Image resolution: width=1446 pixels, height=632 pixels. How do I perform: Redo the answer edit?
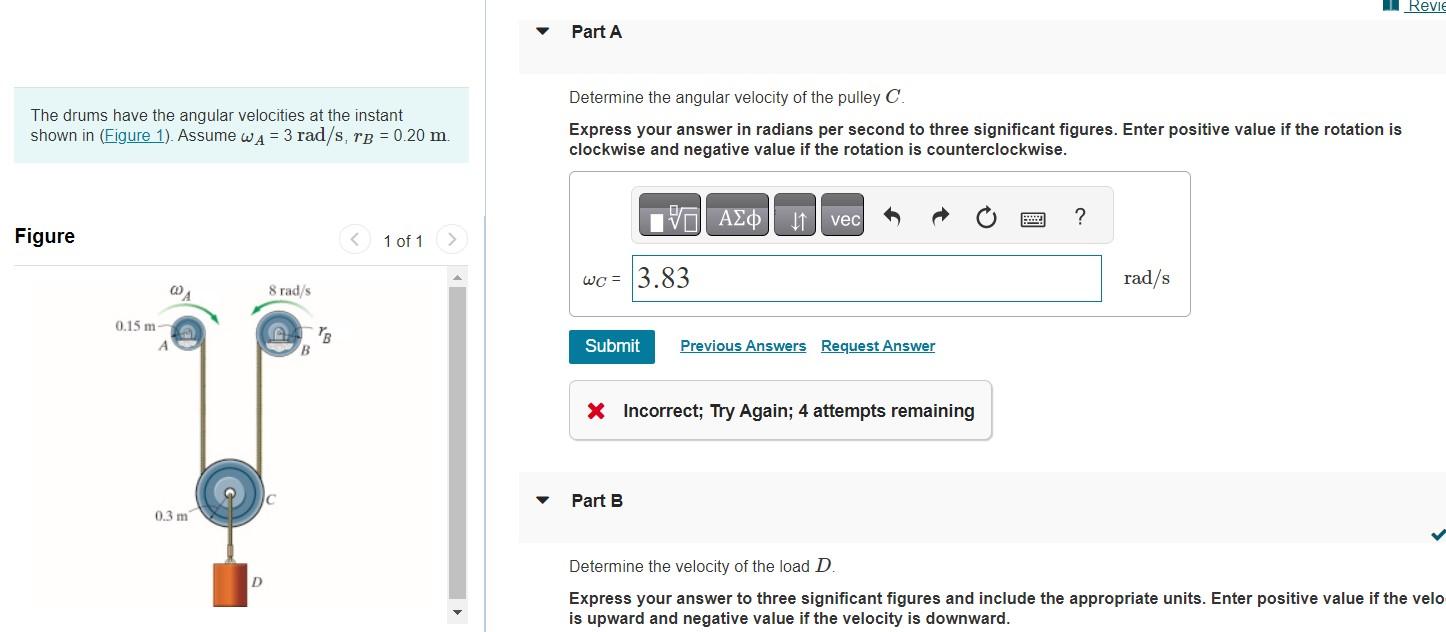938,216
